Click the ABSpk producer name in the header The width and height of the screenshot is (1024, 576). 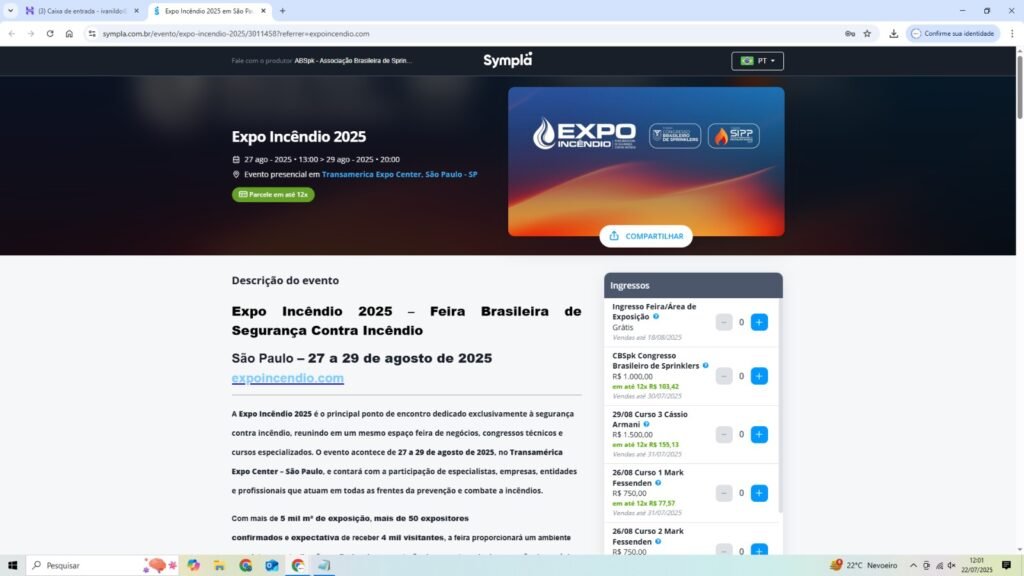tap(353, 61)
